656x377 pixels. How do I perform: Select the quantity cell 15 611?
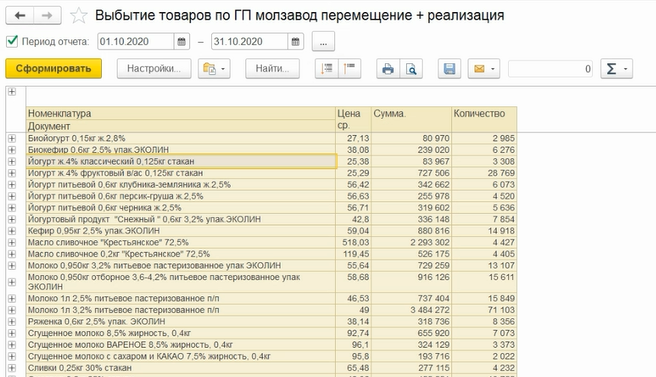pyautogui.click(x=484, y=282)
